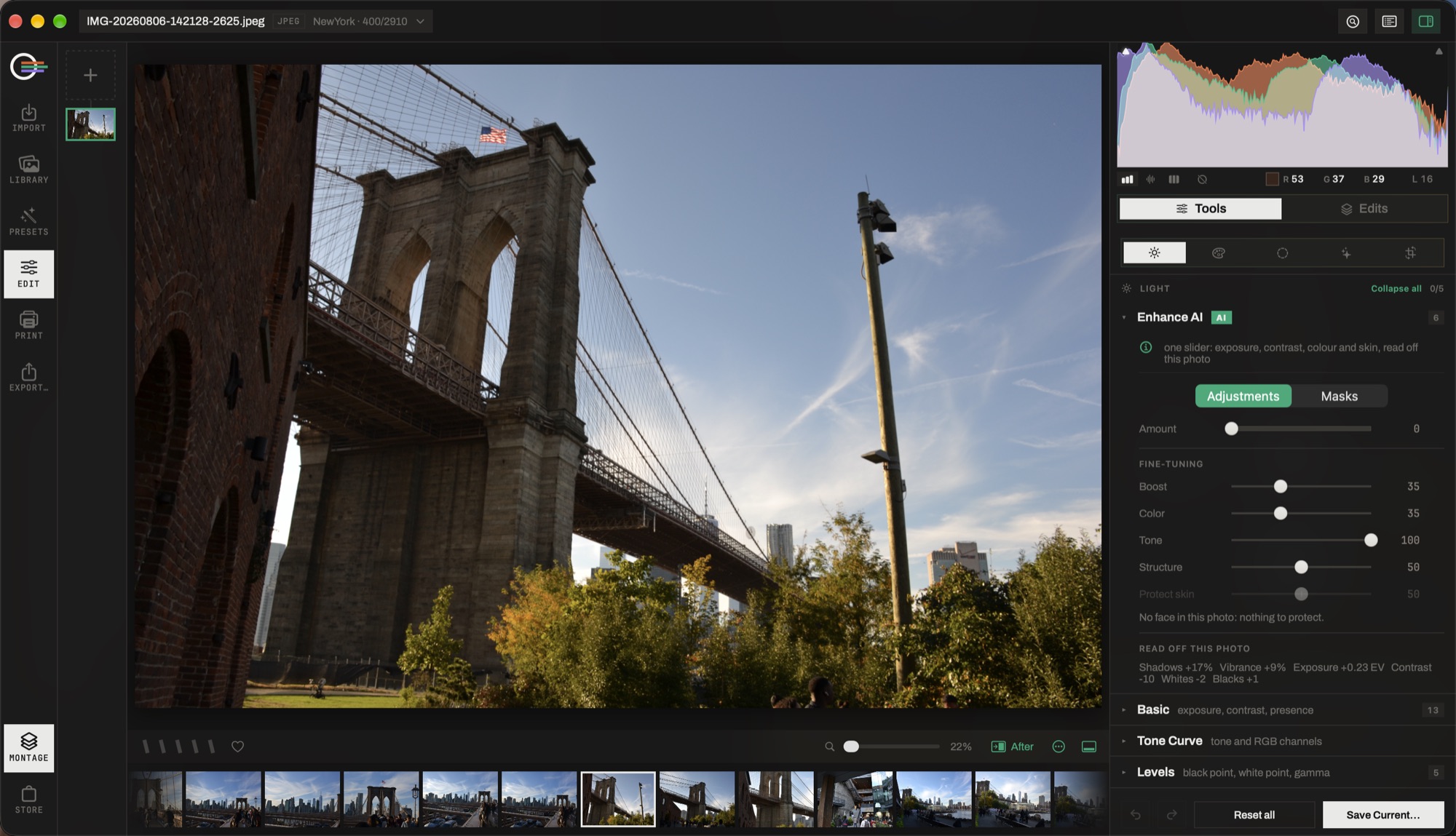Set the first rating mark

[146, 747]
